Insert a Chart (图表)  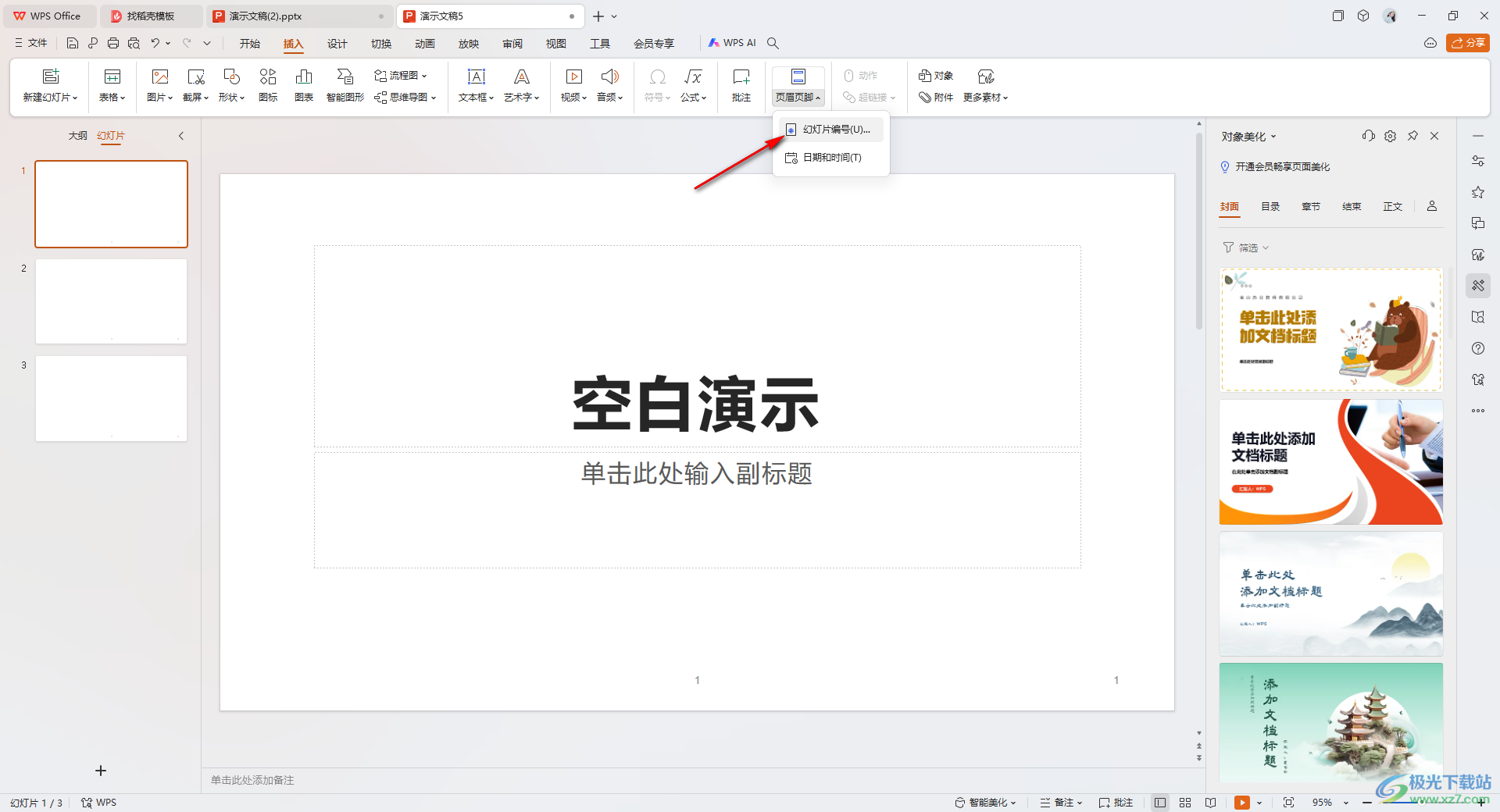[304, 85]
